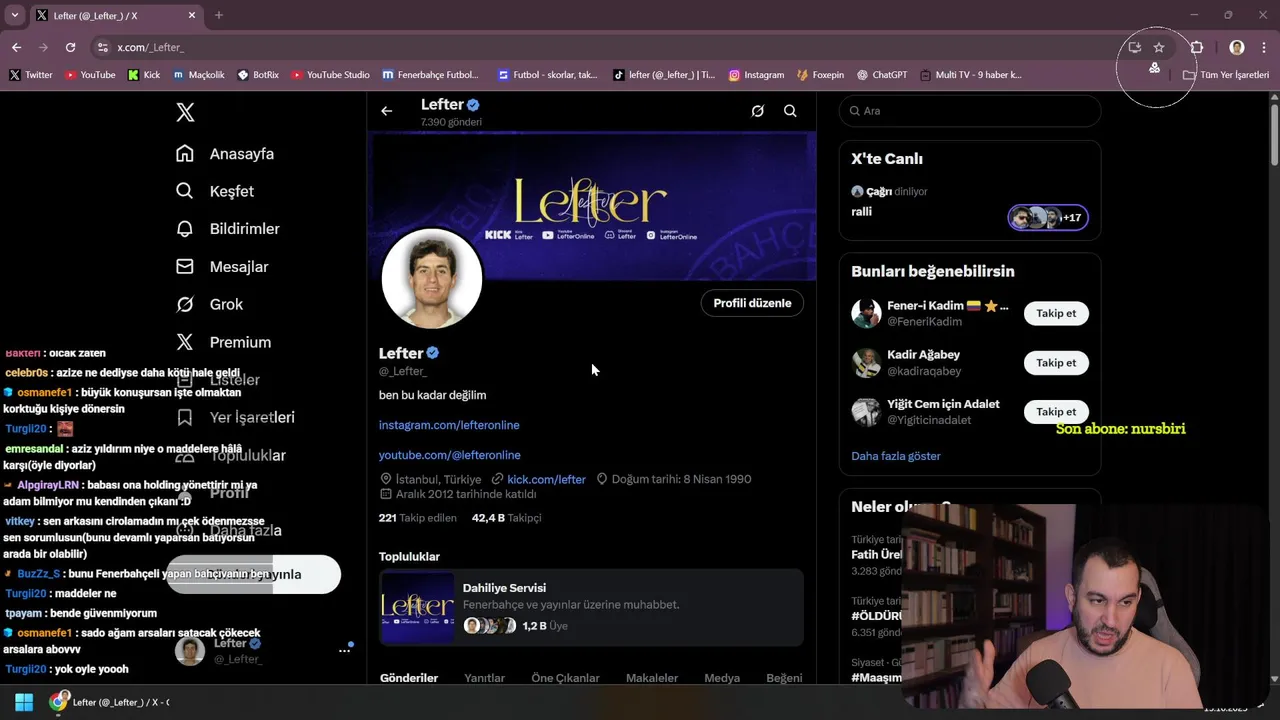Open Bildirimler notifications
The width and height of the screenshot is (1280, 720).
[x=228, y=229]
